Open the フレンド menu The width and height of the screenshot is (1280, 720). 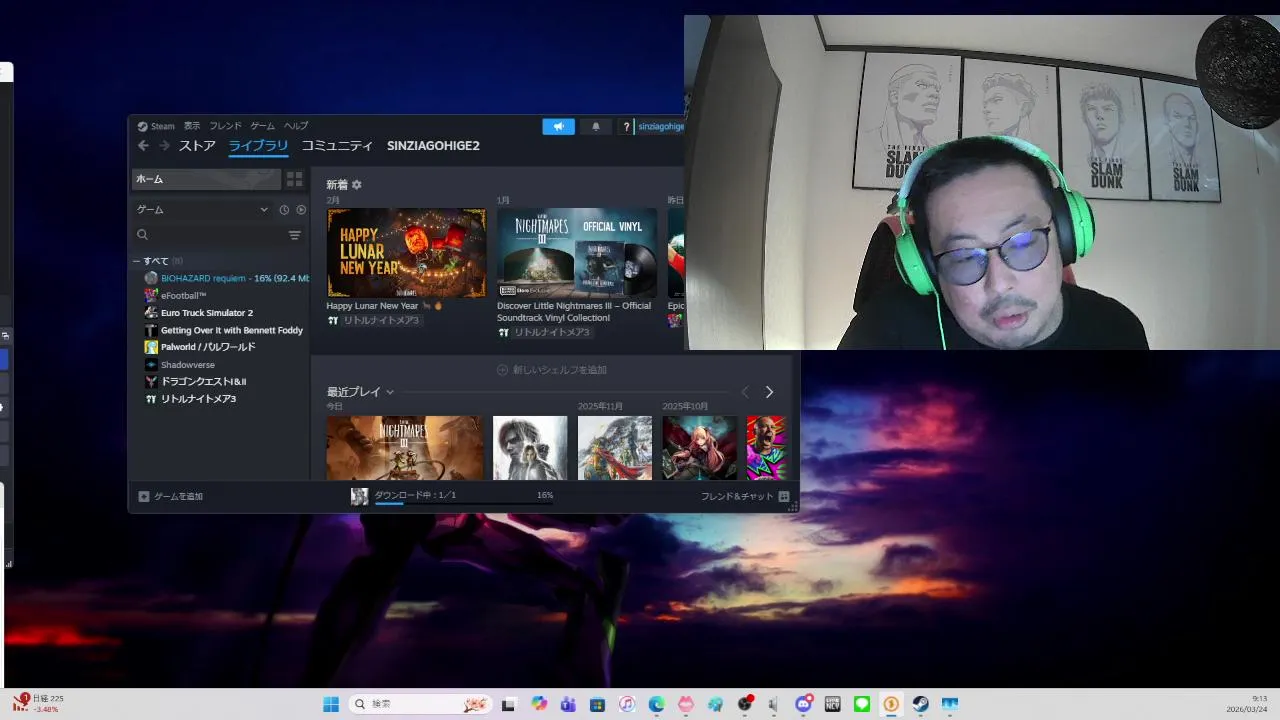(225, 126)
